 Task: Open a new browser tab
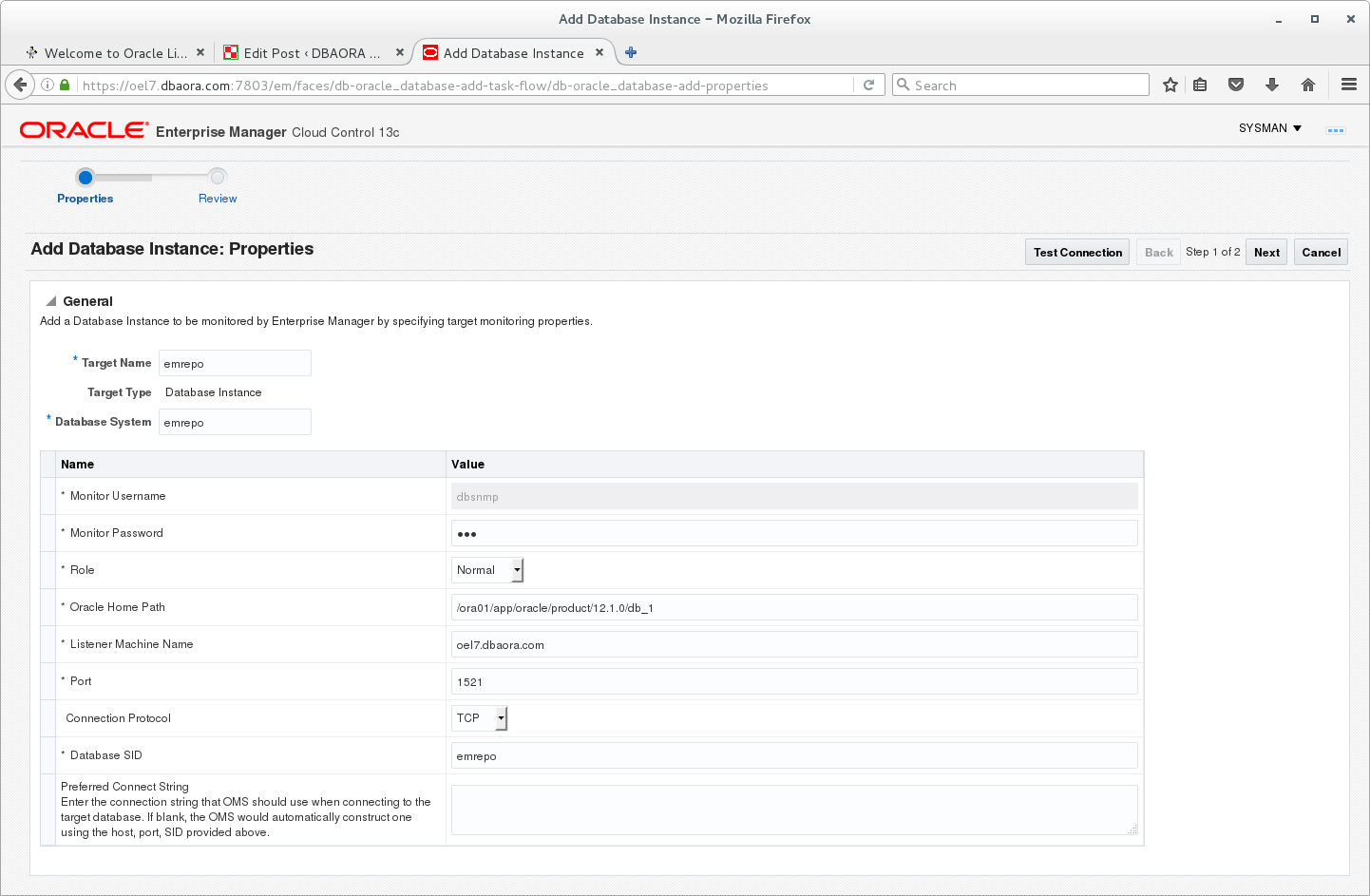point(631,52)
